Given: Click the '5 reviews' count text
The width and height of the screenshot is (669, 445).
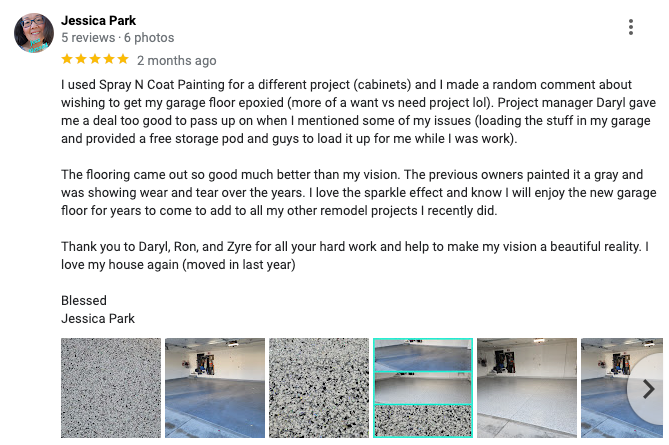Looking at the screenshot, I should point(88,37).
